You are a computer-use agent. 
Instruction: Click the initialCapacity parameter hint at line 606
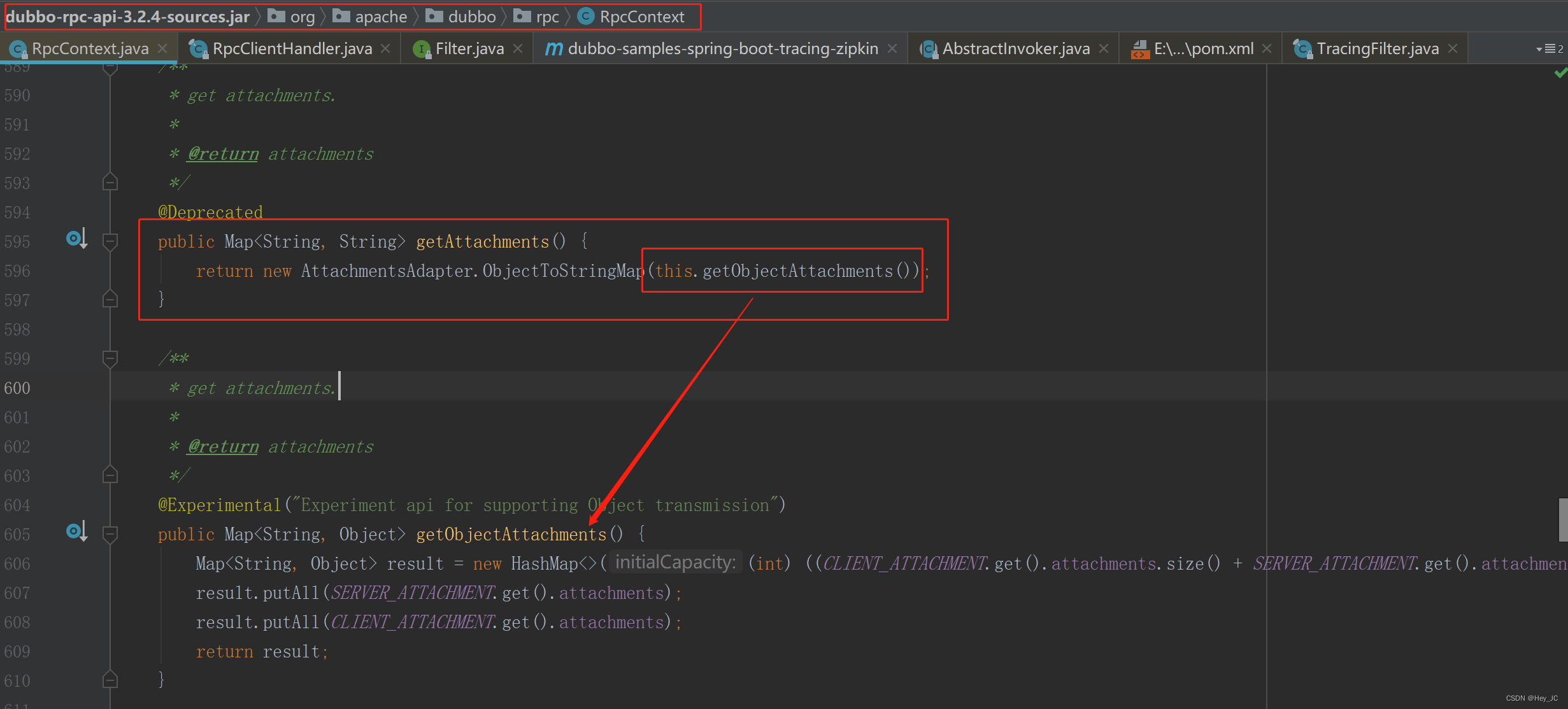coord(675,563)
